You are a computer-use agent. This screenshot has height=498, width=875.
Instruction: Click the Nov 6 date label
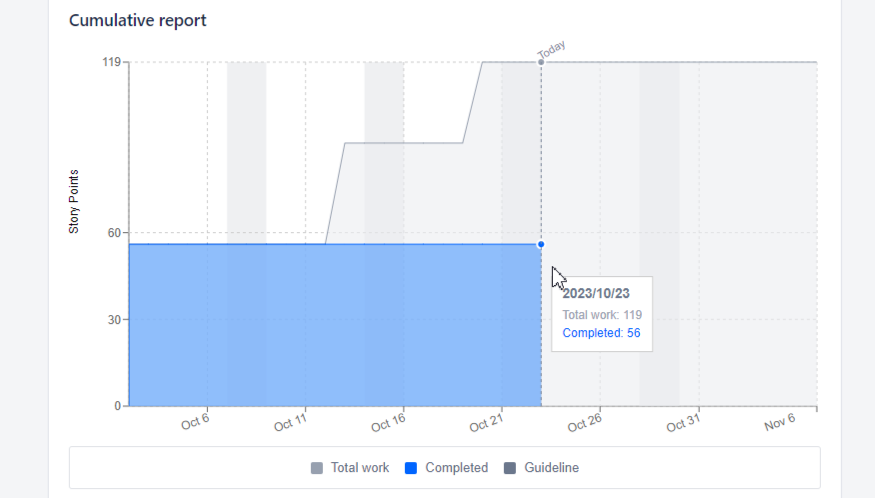pyautogui.click(x=779, y=423)
